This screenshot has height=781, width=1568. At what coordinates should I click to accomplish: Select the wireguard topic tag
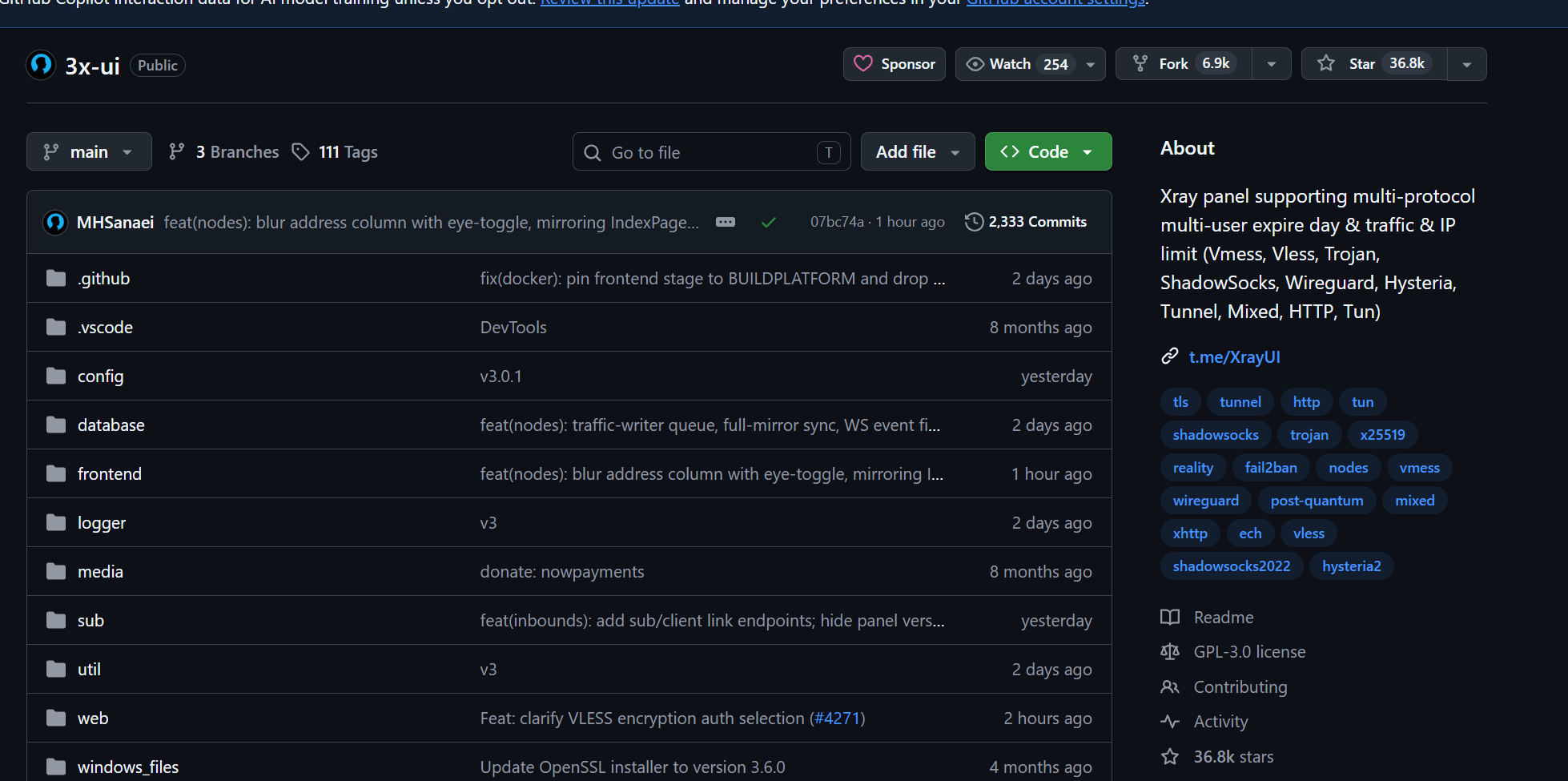click(x=1206, y=500)
